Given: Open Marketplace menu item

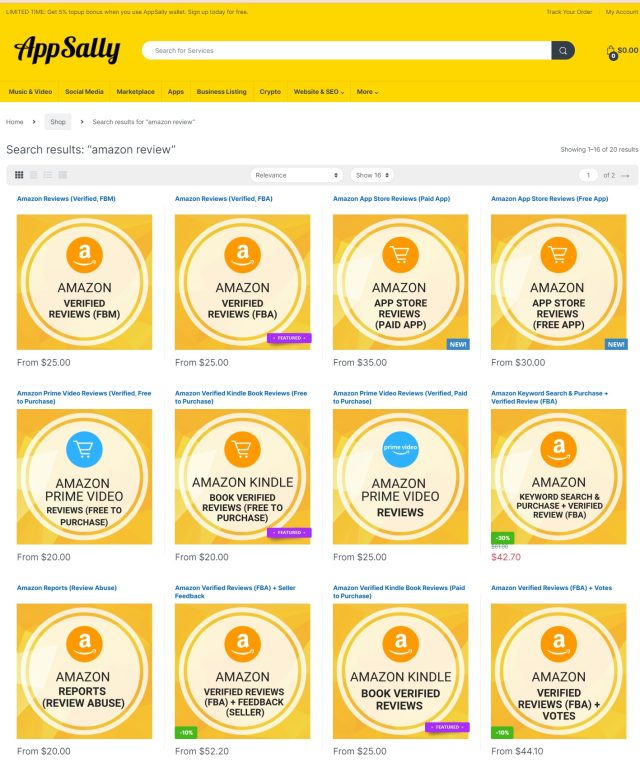Looking at the screenshot, I should point(135,92).
